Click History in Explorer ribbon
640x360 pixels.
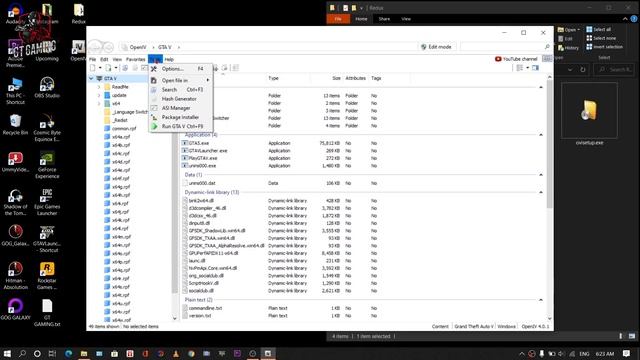click(x=568, y=48)
